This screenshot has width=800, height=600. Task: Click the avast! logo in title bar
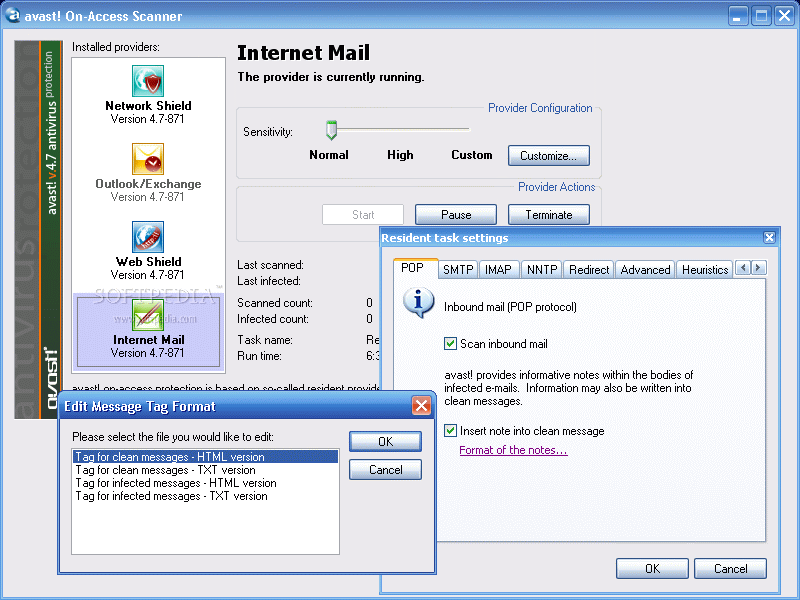[x=12, y=16]
